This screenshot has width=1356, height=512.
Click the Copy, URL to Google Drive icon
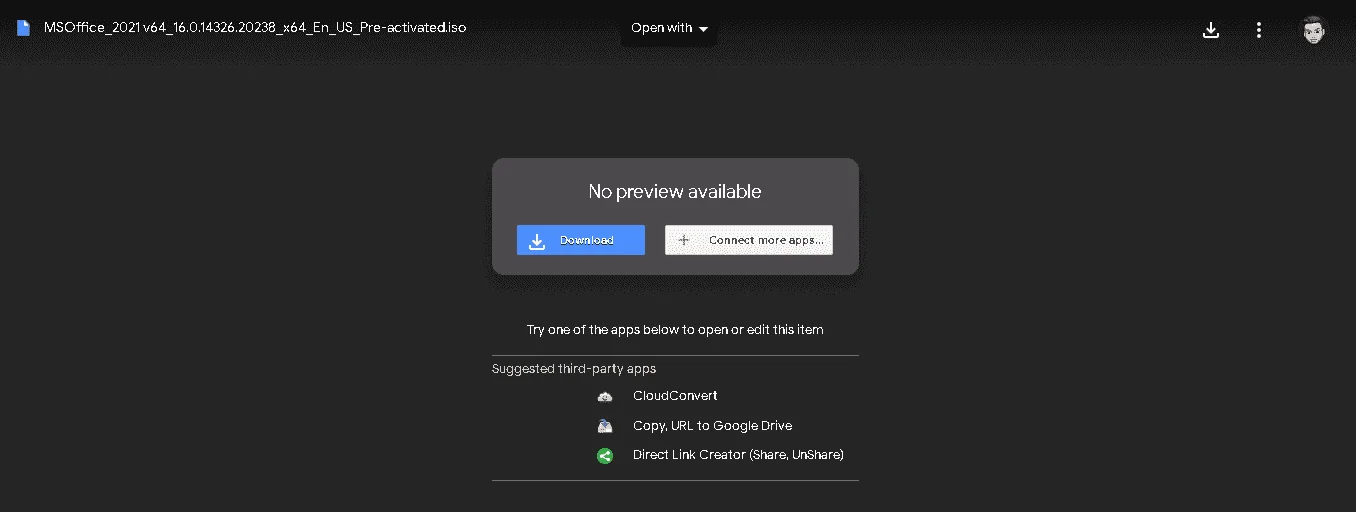click(x=605, y=426)
